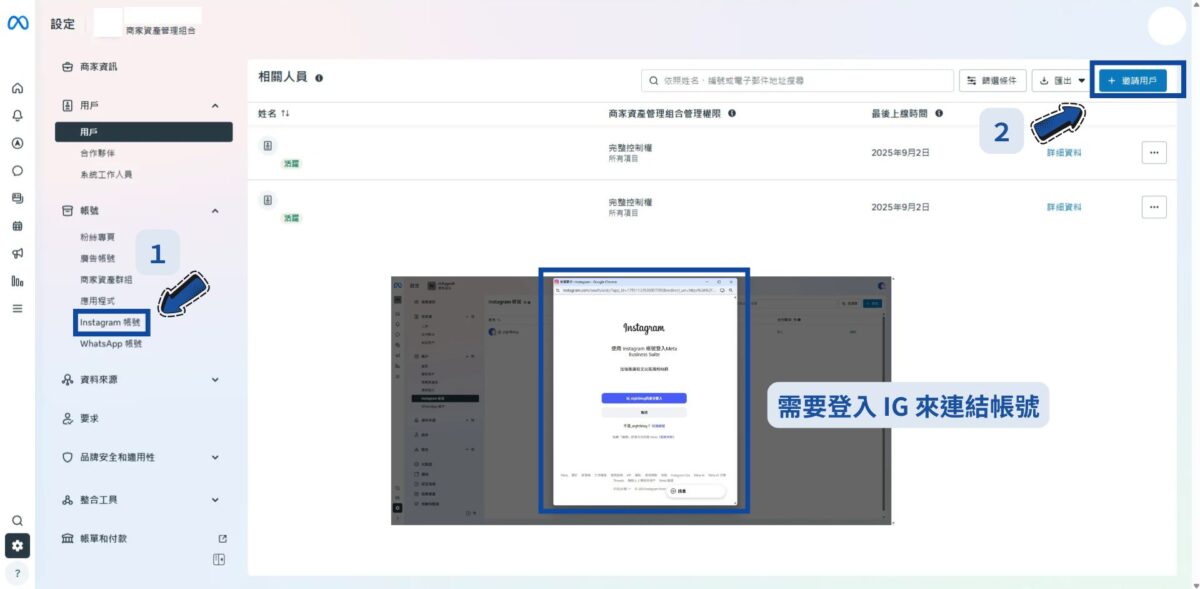Open 廣告帳號 under 帳號
1200x589 pixels.
[x=98, y=258]
